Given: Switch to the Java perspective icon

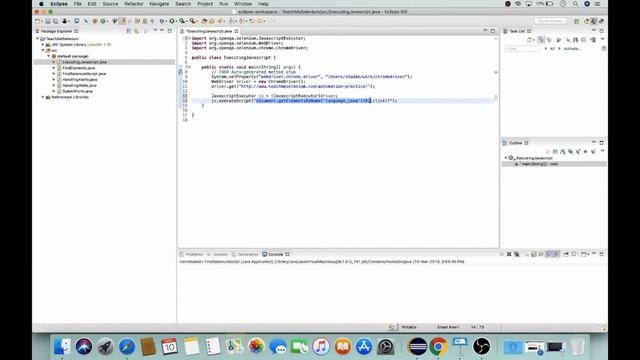Looking at the screenshot, I should pos(594,21).
